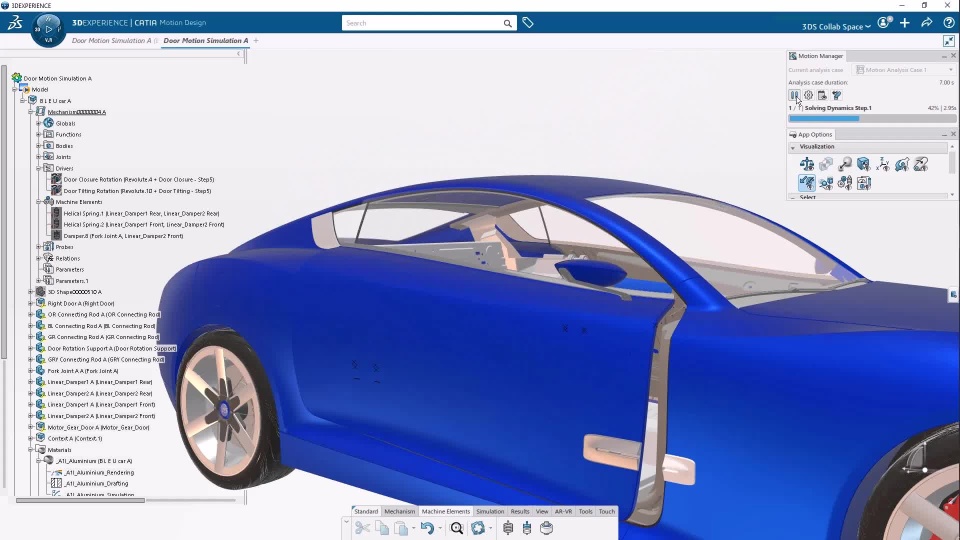Toggle the joint ball visualization icon
The height and width of the screenshot is (540, 960).
click(x=845, y=163)
